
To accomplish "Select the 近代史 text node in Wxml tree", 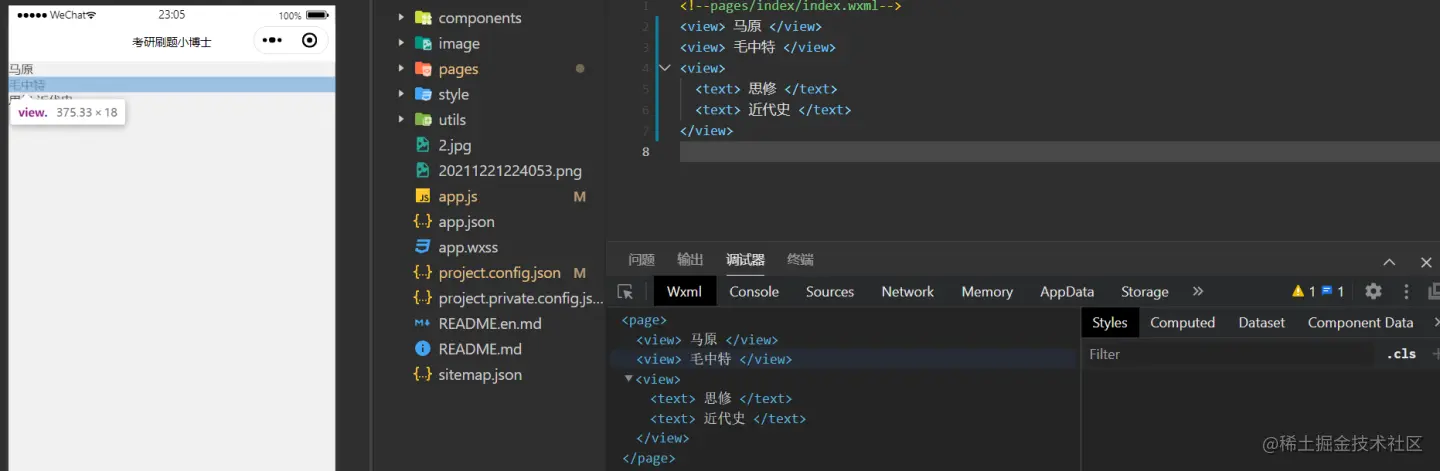I will (x=728, y=419).
